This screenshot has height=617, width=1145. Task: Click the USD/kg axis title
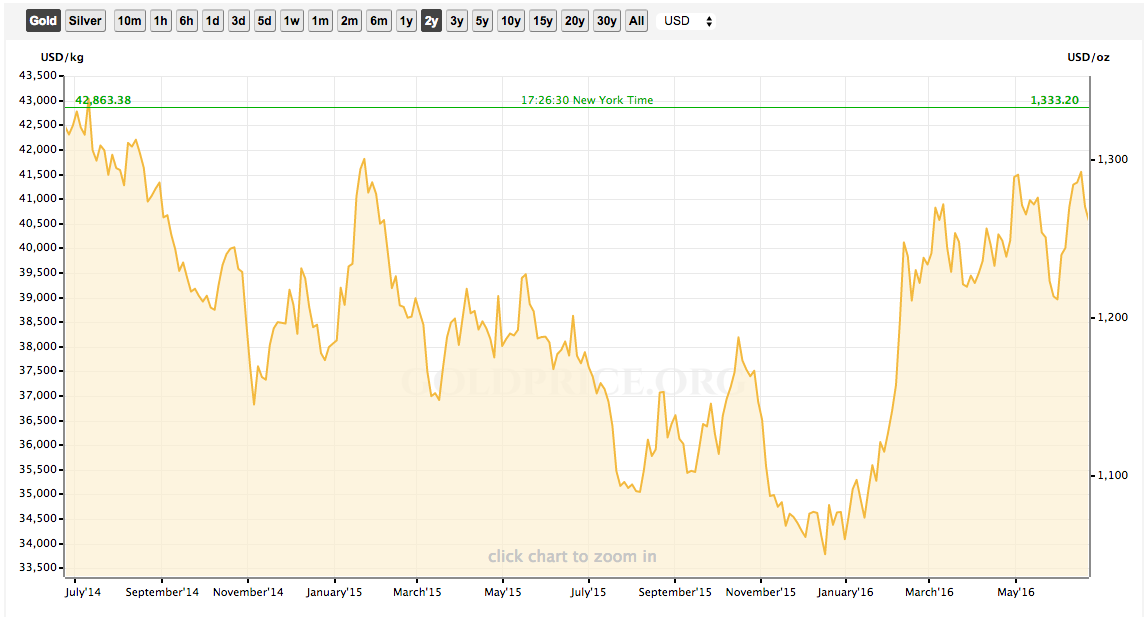tap(62, 57)
